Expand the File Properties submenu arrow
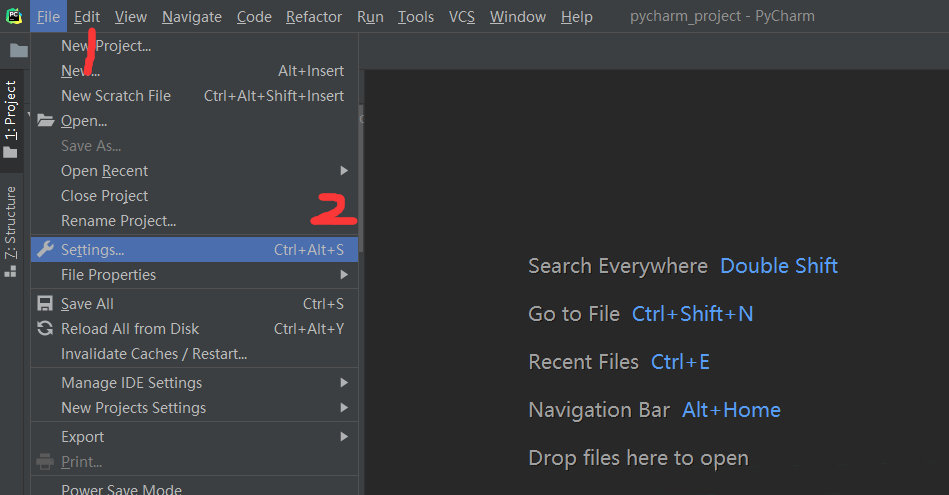This screenshot has height=495, width=949. [344, 275]
